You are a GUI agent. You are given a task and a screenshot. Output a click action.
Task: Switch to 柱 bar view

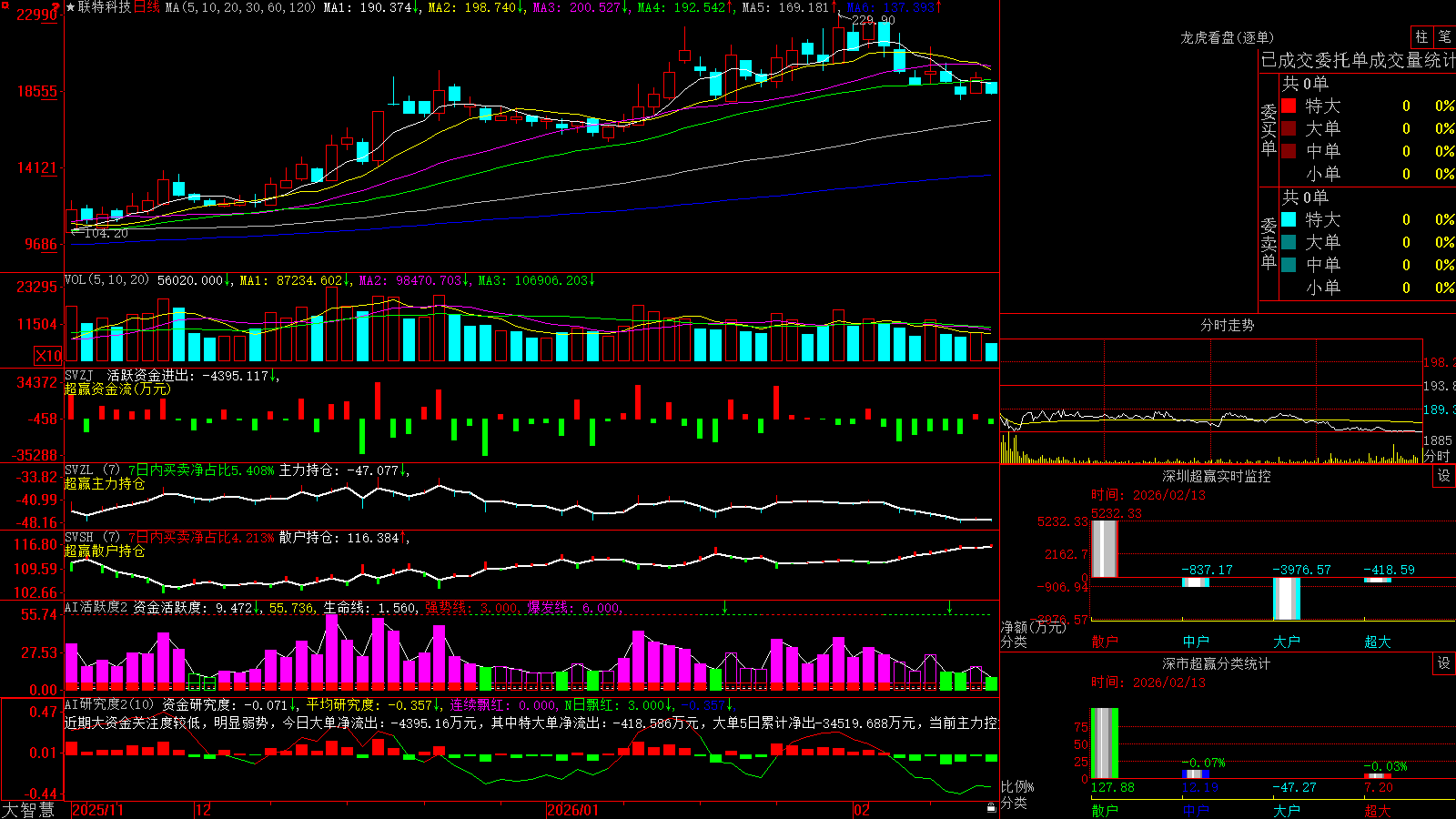1421,36
